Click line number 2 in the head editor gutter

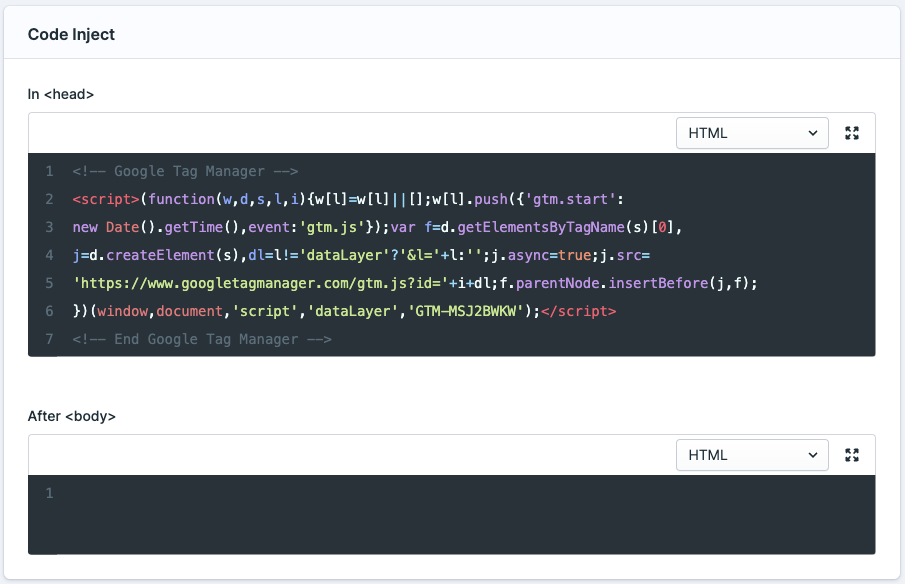[49, 199]
